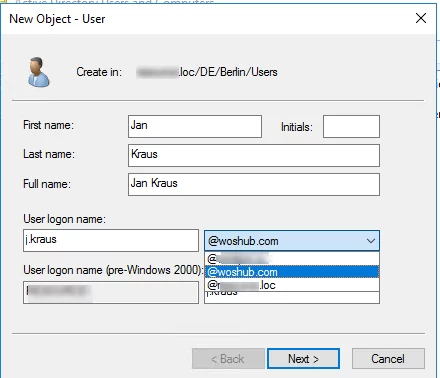Click the pre-Windows 2000 domain field
Screen dimensions: 440x378
coord(111,292)
